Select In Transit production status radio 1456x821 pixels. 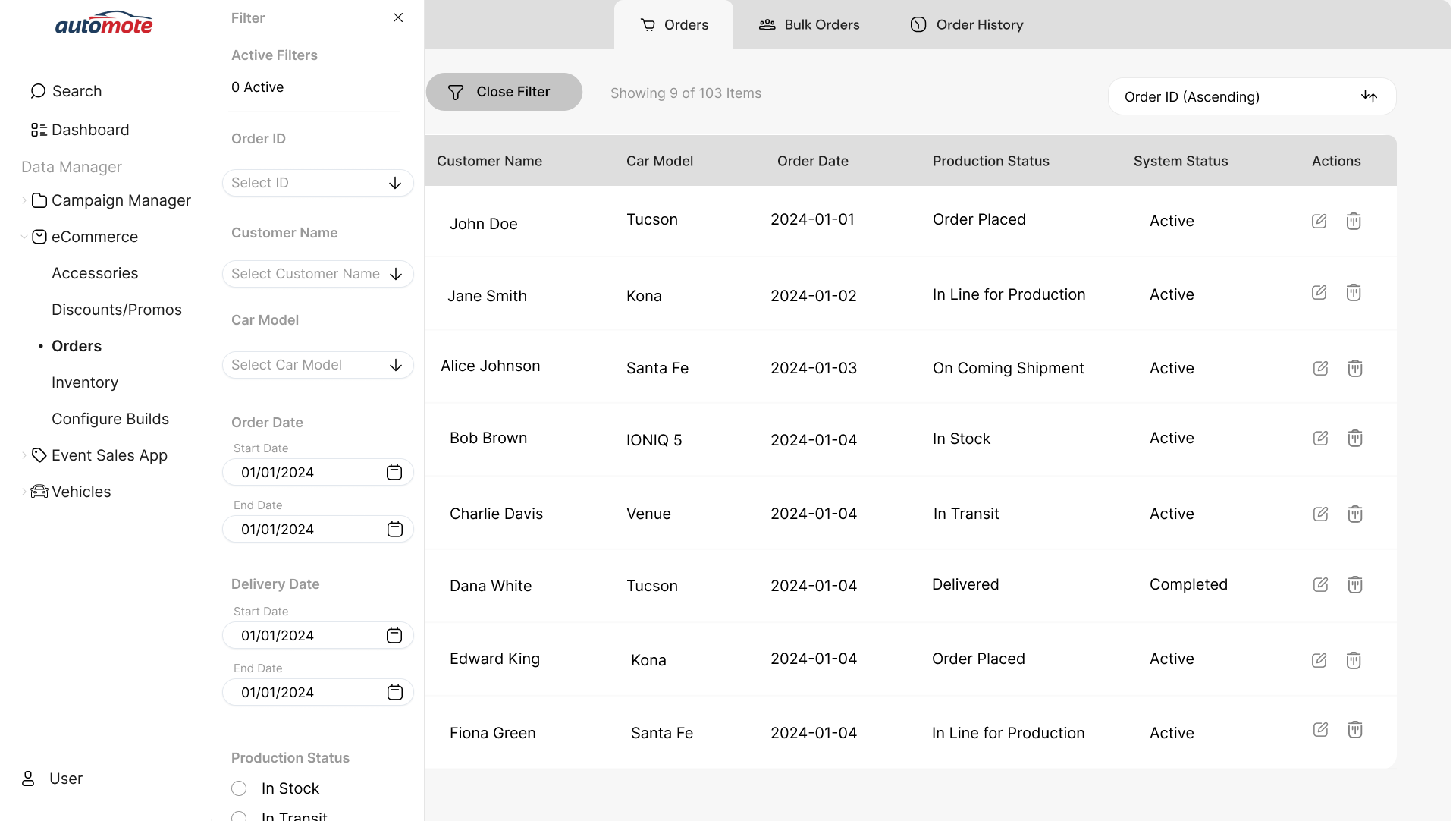pyautogui.click(x=239, y=816)
